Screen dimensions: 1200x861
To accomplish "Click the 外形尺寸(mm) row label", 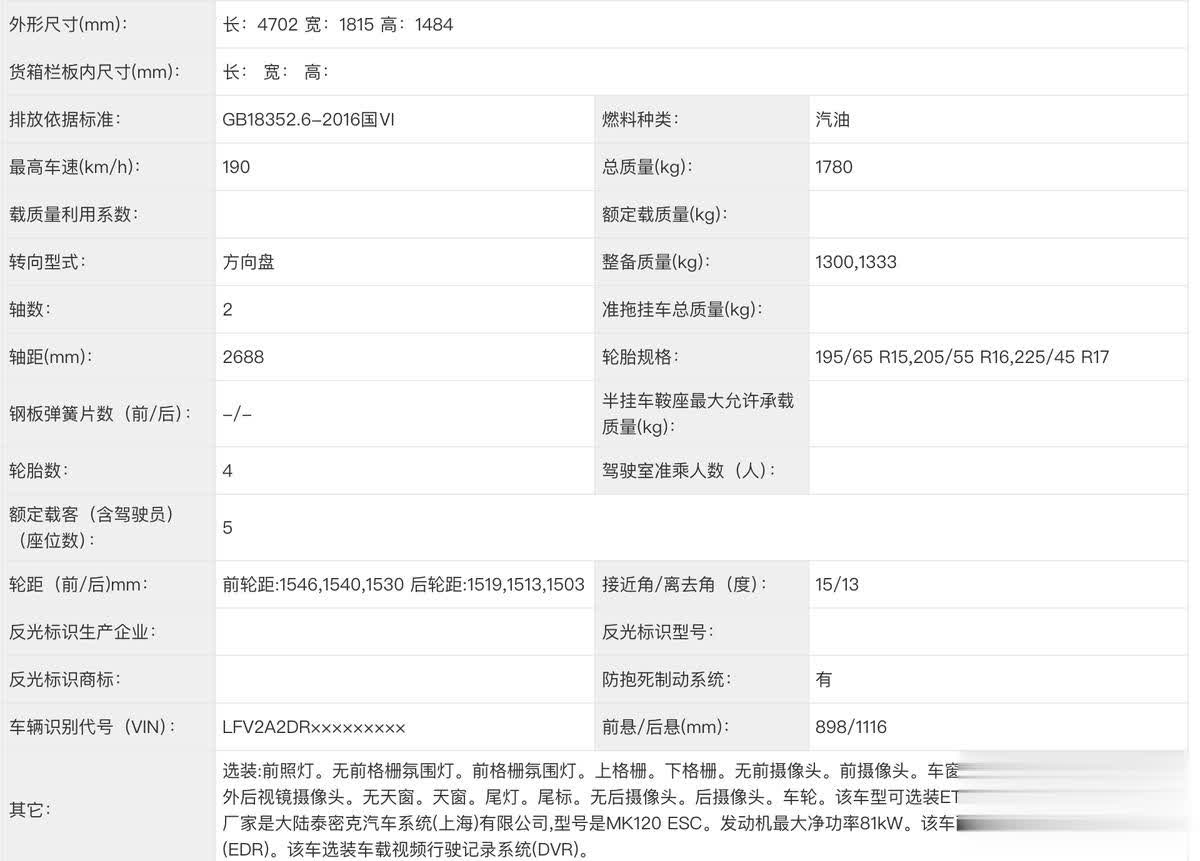I will 68,25.
